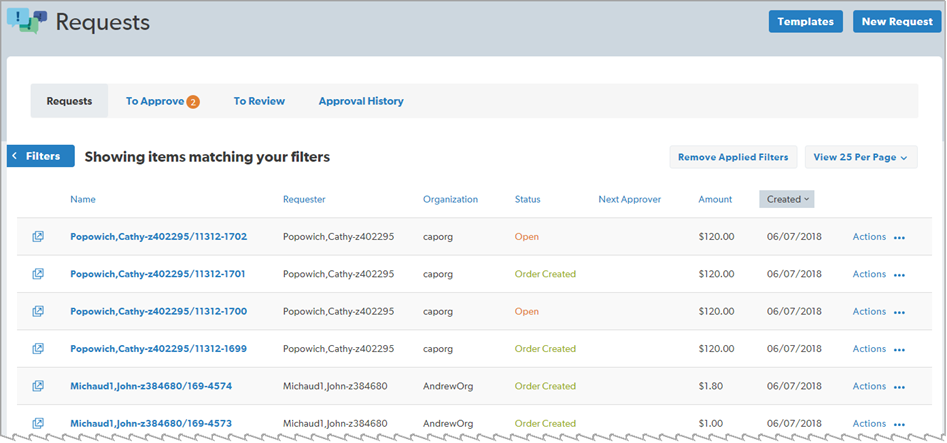The height and width of the screenshot is (443, 947).
Task: Click Remove Applied Filters button
Action: pyautogui.click(x=733, y=157)
